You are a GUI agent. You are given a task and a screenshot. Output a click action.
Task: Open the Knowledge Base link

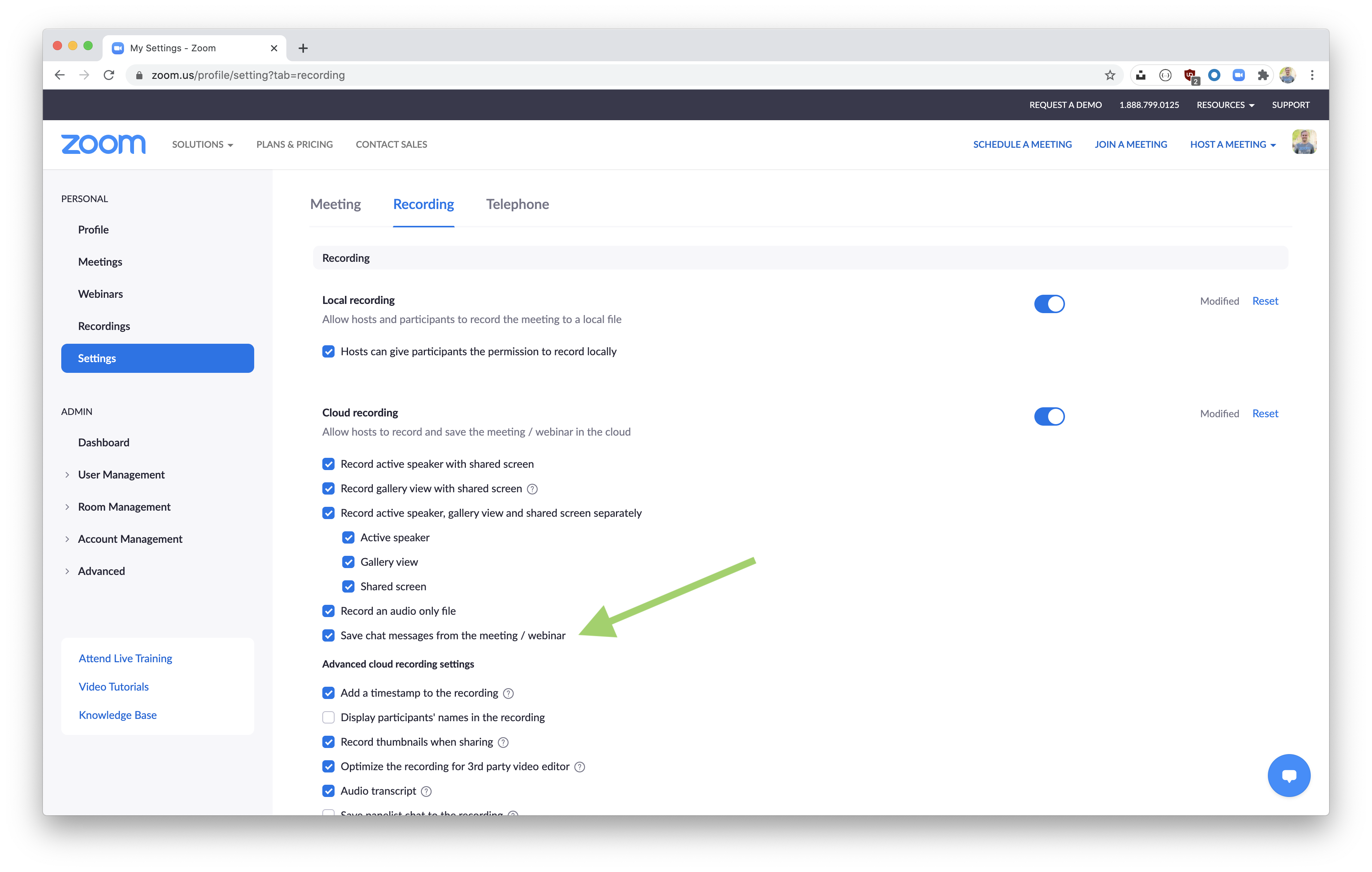tap(118, 715)
